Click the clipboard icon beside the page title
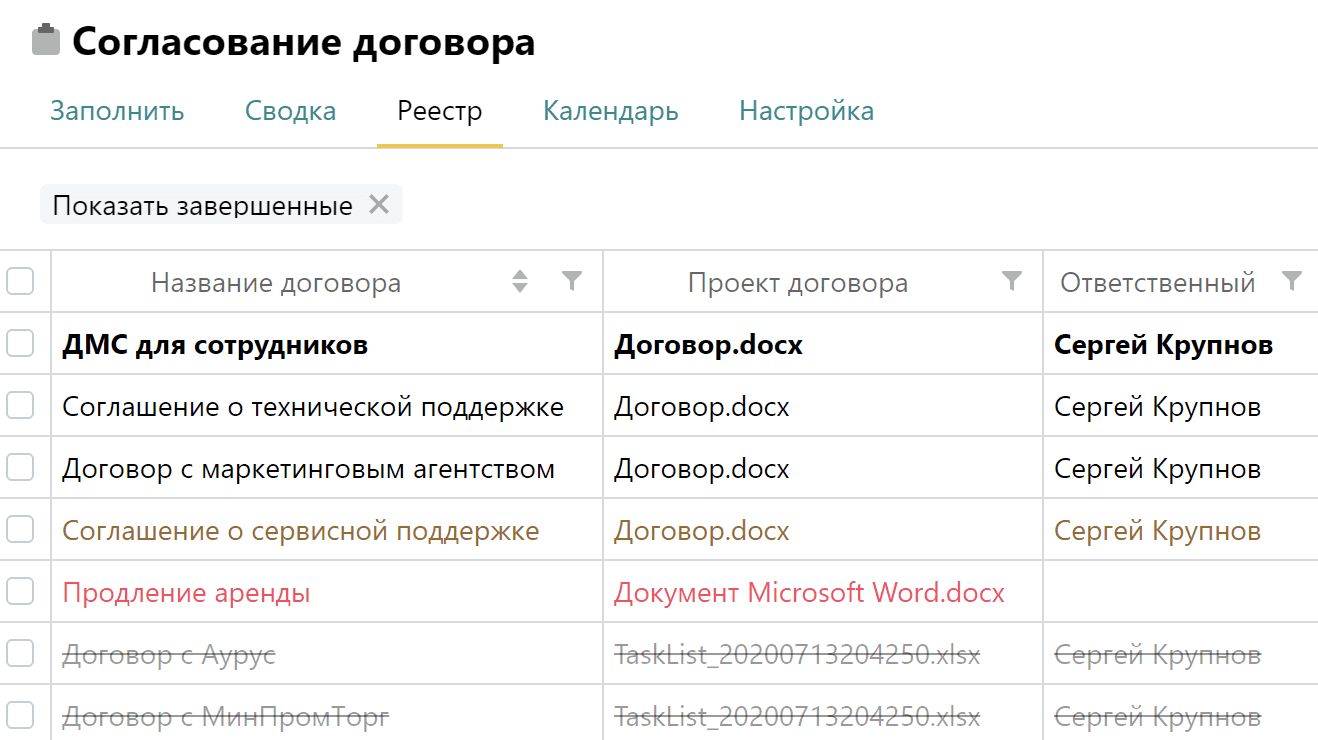This screenshot has height=740, width=1318. 45,40
